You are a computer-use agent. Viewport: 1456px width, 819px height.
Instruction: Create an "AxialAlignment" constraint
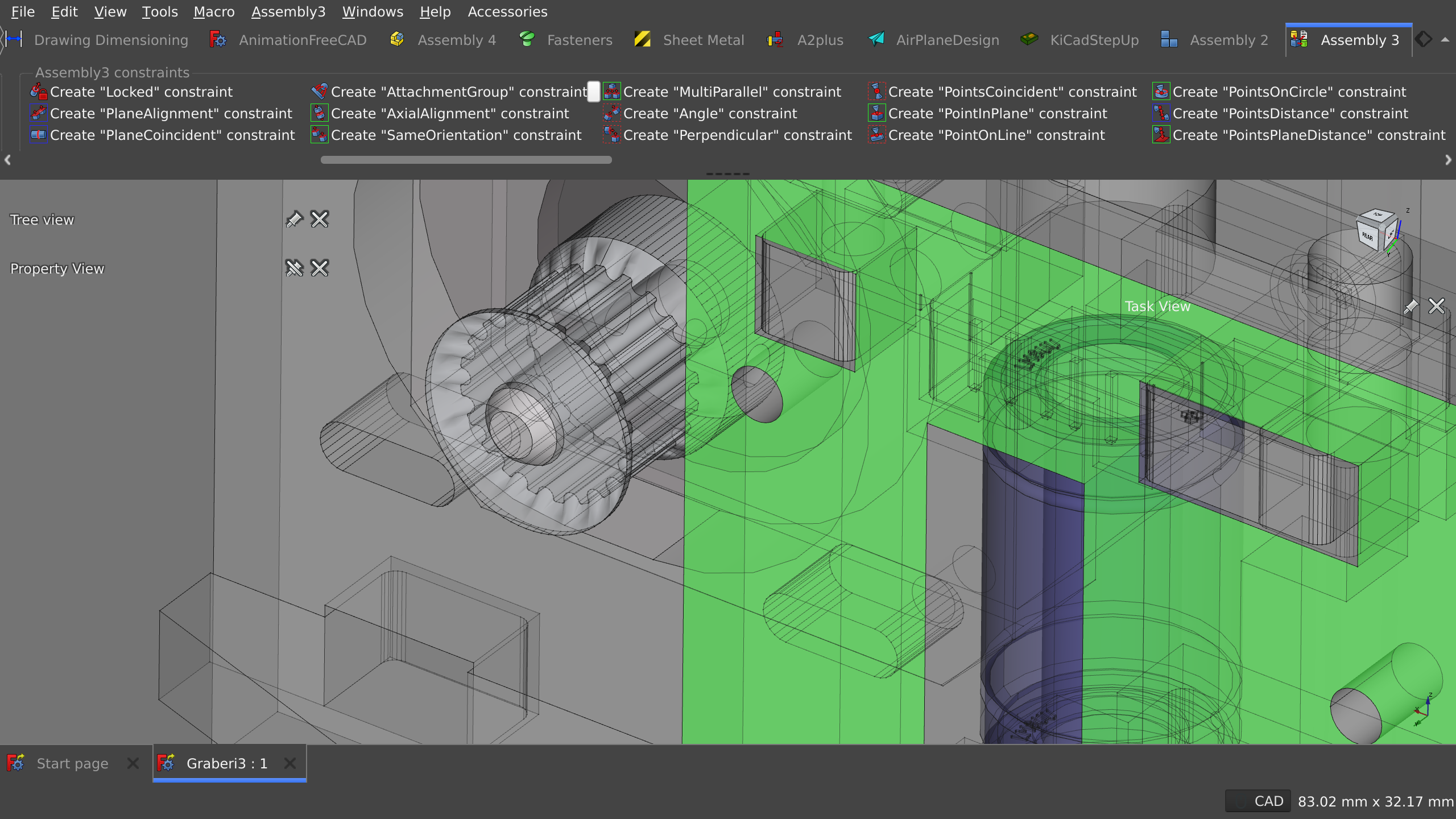pos(440,113)
